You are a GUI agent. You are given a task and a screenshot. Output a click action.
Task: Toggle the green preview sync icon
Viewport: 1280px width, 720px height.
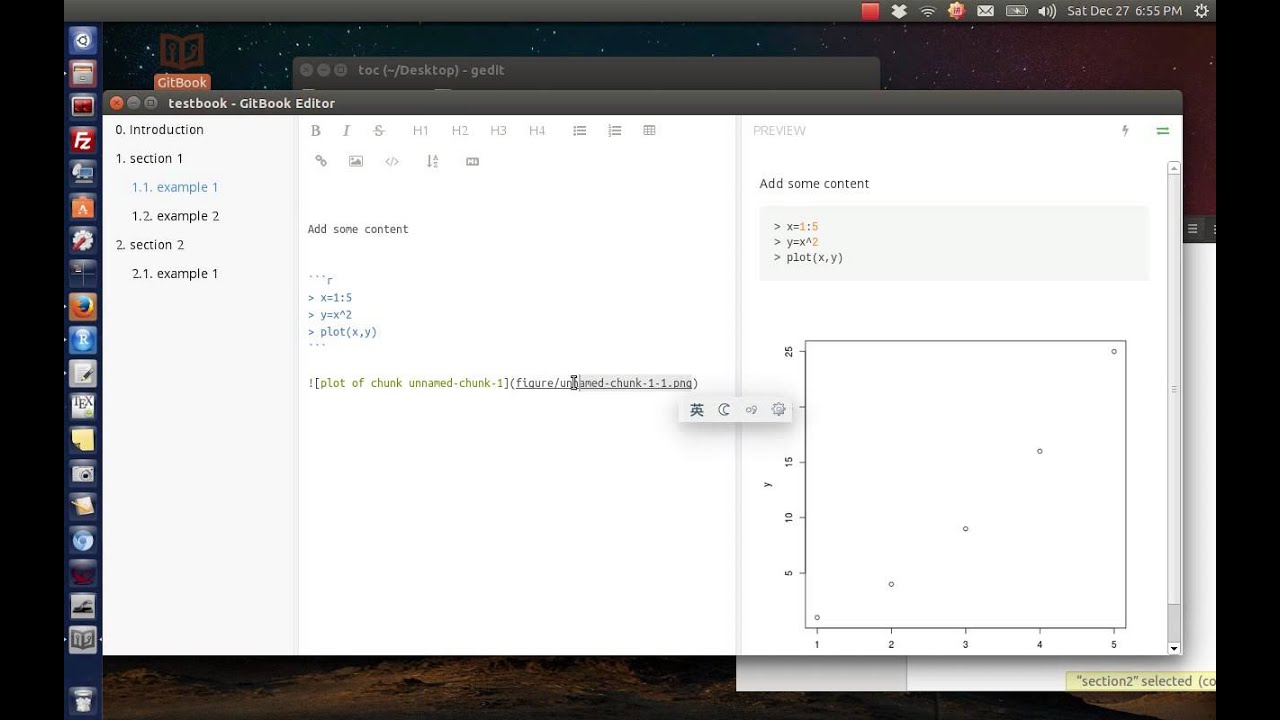pyautogui.click(x=1162, y=131)
